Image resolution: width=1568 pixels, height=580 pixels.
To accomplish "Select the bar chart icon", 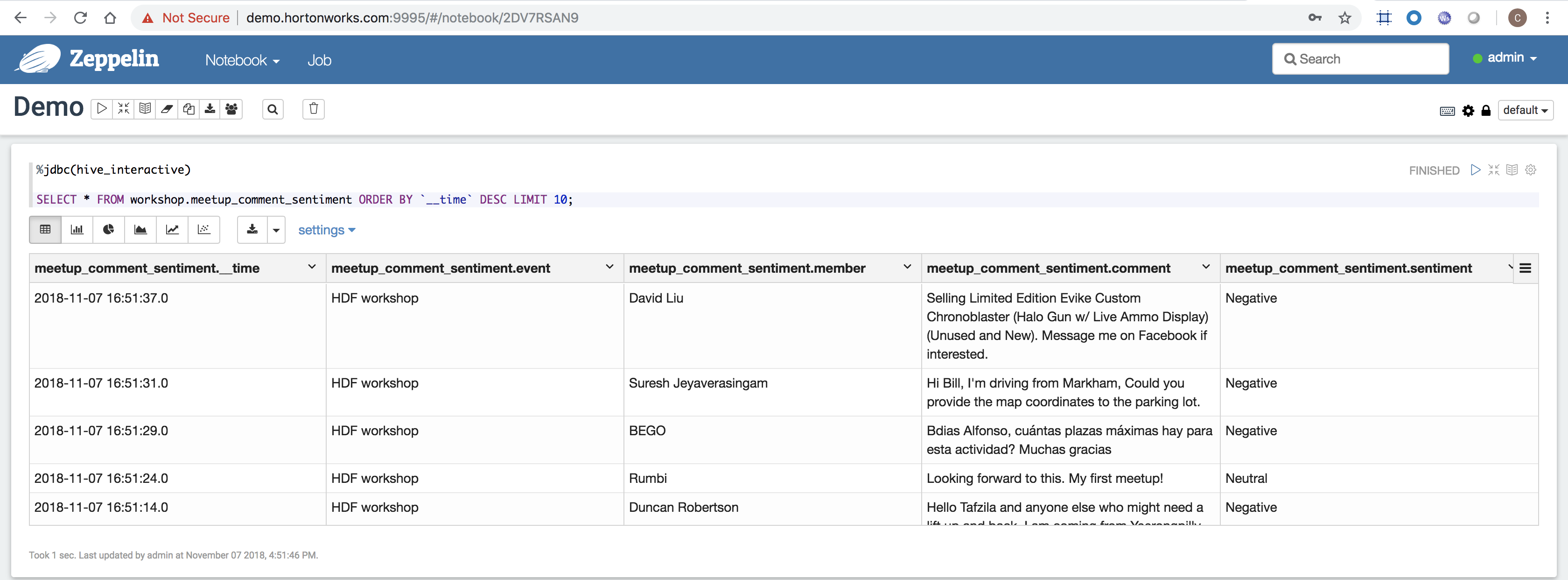I will (x=77, y=231).
